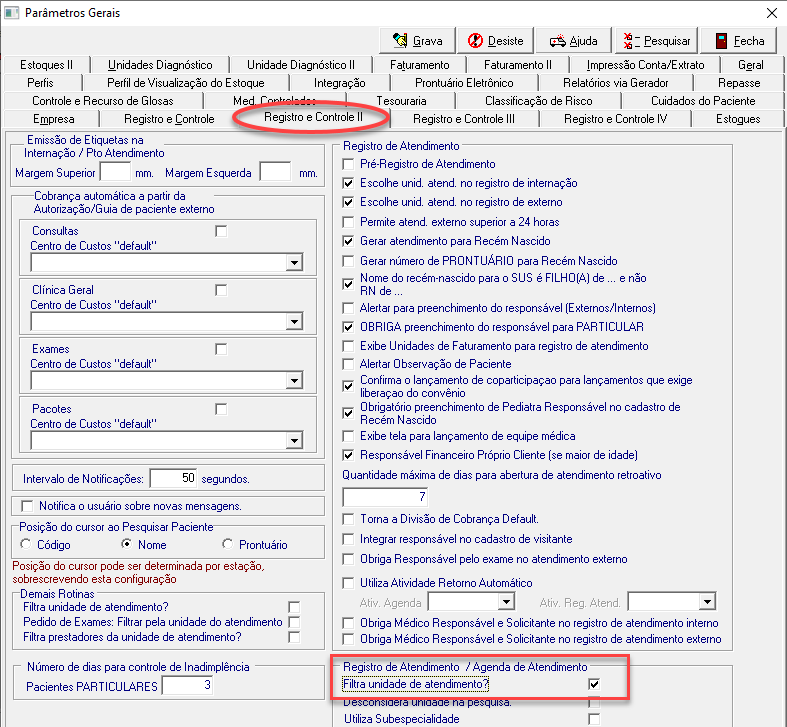The height and width of the screenshot is (727, 787).
Task: Open the Unidades Diagnóstico tab
Action: pyautogui.click(x=160, y=65)
